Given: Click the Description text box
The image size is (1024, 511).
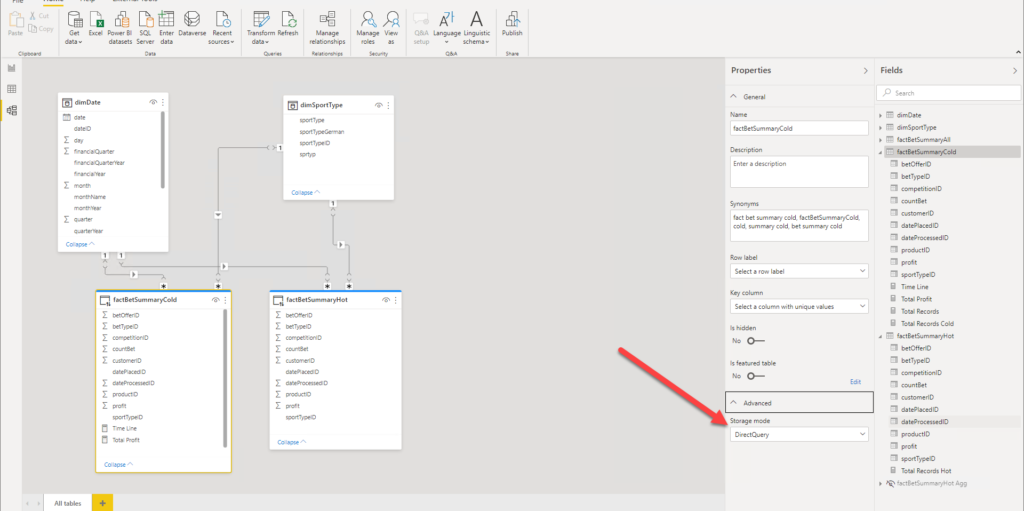Looking at the screenshot, I should click(799, 172).
